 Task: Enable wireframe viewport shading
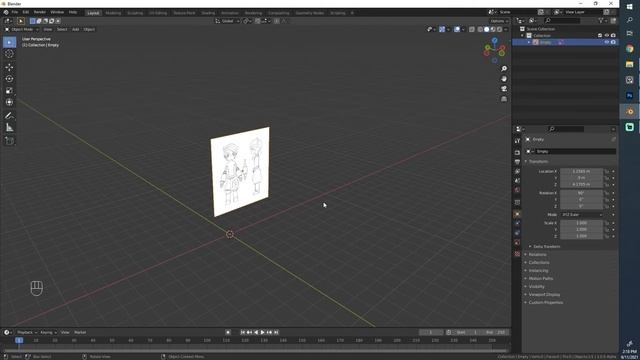pyautogui.click(x=480, y=29)
